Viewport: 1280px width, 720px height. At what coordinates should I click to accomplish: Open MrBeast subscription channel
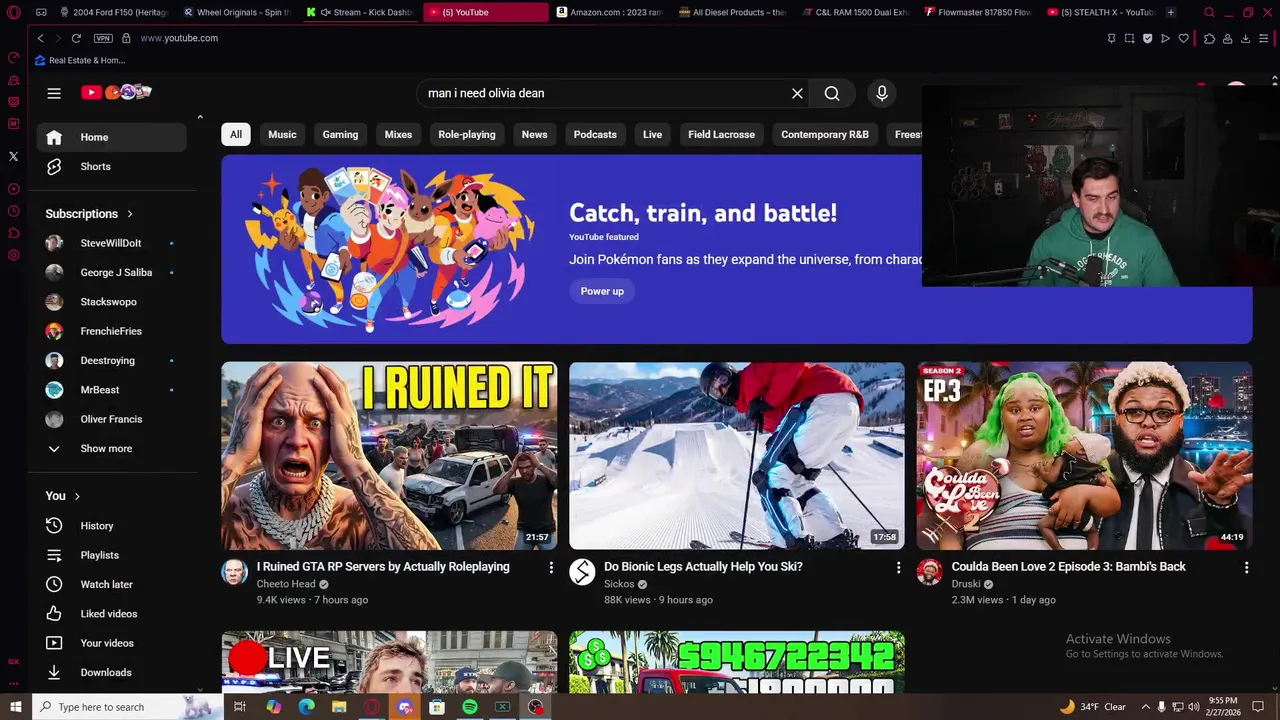tap(112, 390)
